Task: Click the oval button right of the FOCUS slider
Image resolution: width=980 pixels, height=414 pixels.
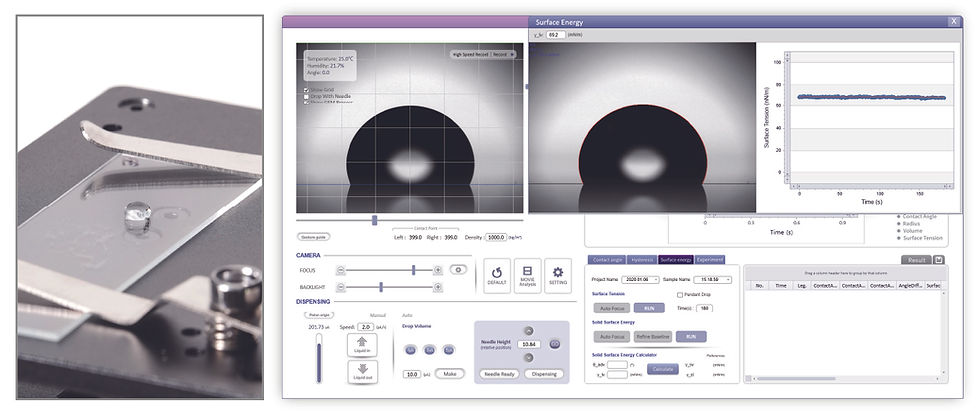Action: point(459,270)
